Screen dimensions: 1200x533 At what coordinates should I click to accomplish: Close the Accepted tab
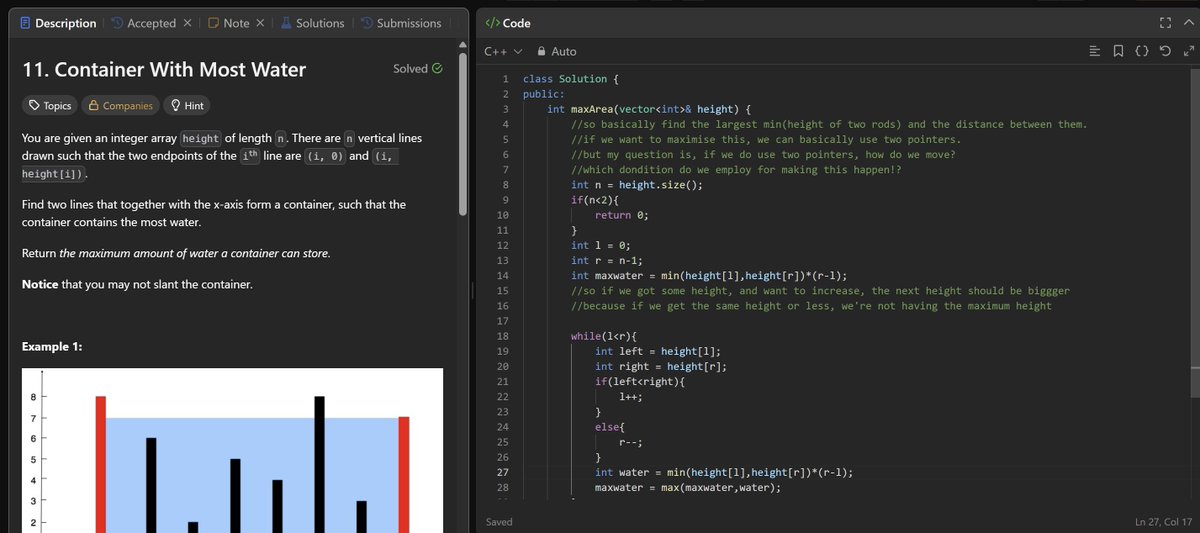(x=187, y=23)
